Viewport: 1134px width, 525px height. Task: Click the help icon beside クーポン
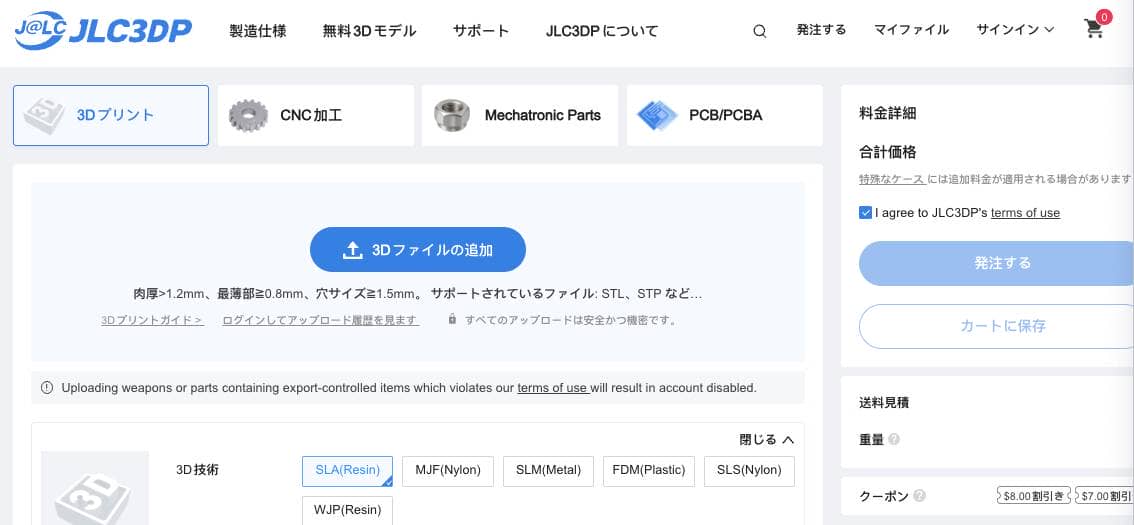[x=919, y=496]
